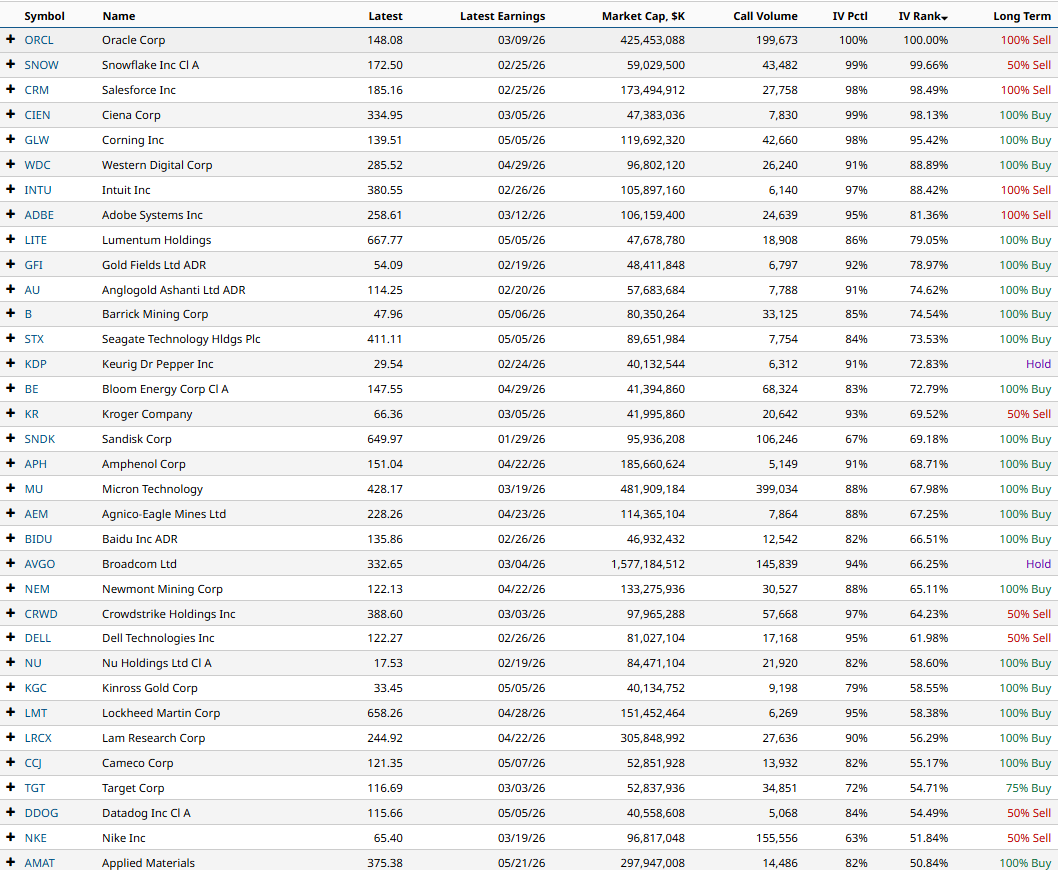Click Oracle's 100% Sell long term rating
The image size is (1058, 870).
(1026, 40)
